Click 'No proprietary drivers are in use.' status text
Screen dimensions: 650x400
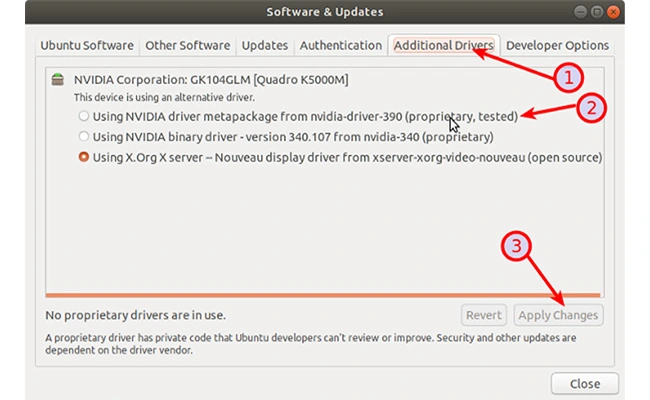point(136,315)
